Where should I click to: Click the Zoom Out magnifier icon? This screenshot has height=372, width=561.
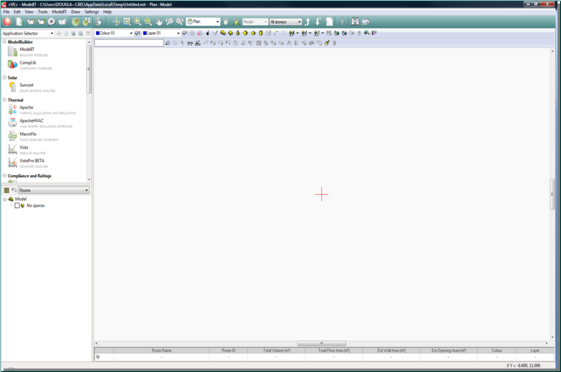point(148,22)
